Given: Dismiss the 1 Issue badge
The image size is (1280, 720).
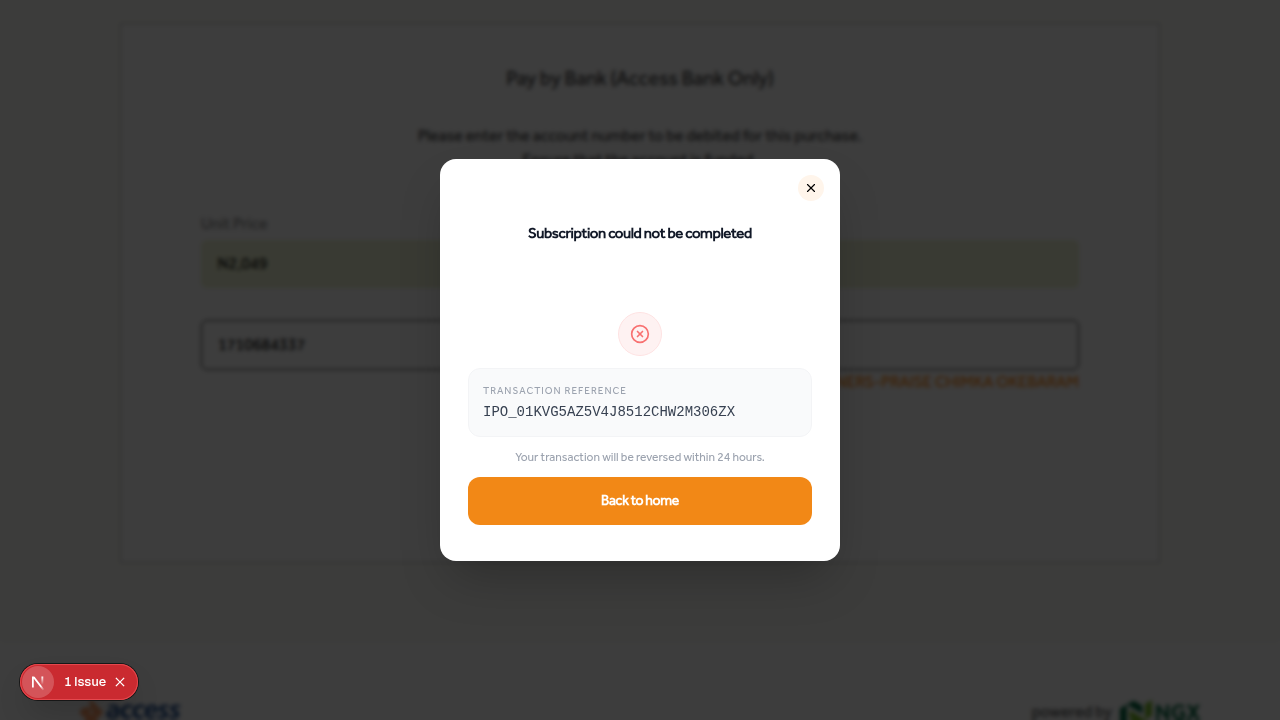Looking at the screenshot, I should [120, 682].
